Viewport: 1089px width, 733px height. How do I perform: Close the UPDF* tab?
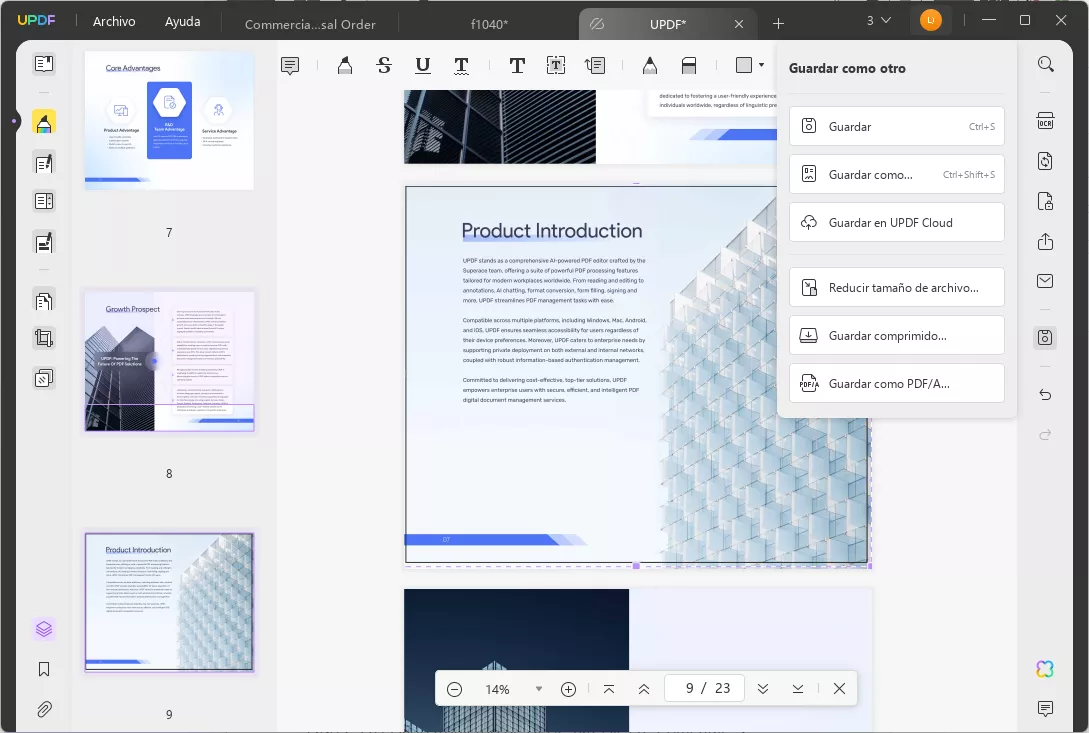739,24
